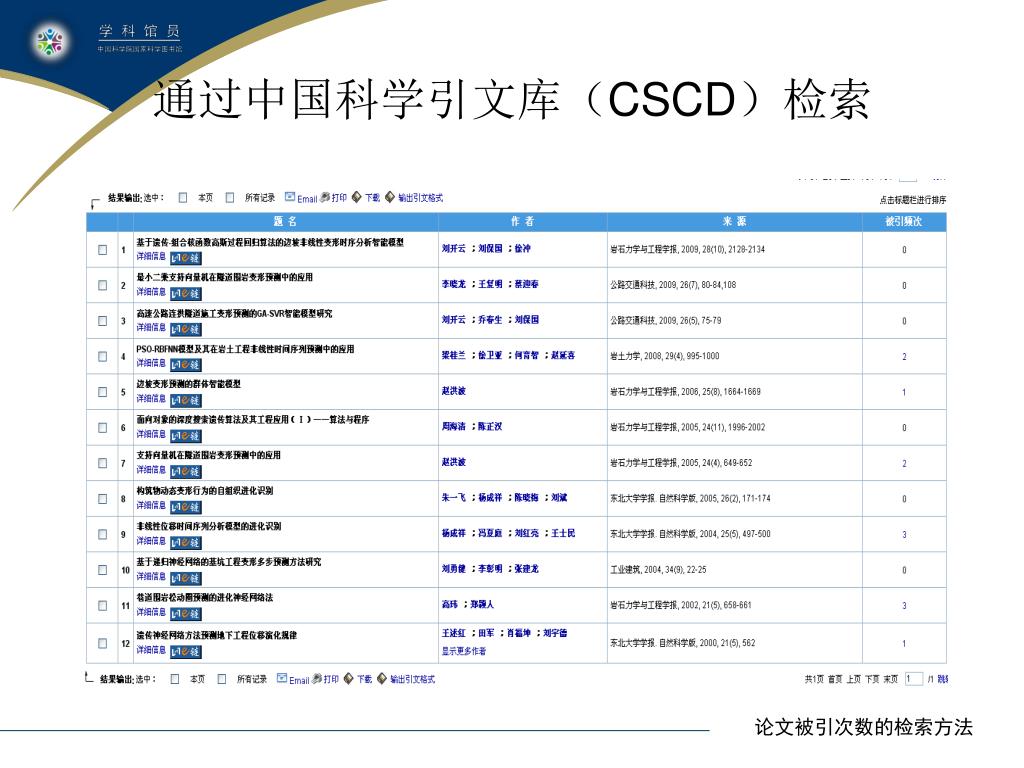Click the 跳转 jump link beside page input
Image resolution: width=1024 pixels, height=768 pixels.
point(943,679)
